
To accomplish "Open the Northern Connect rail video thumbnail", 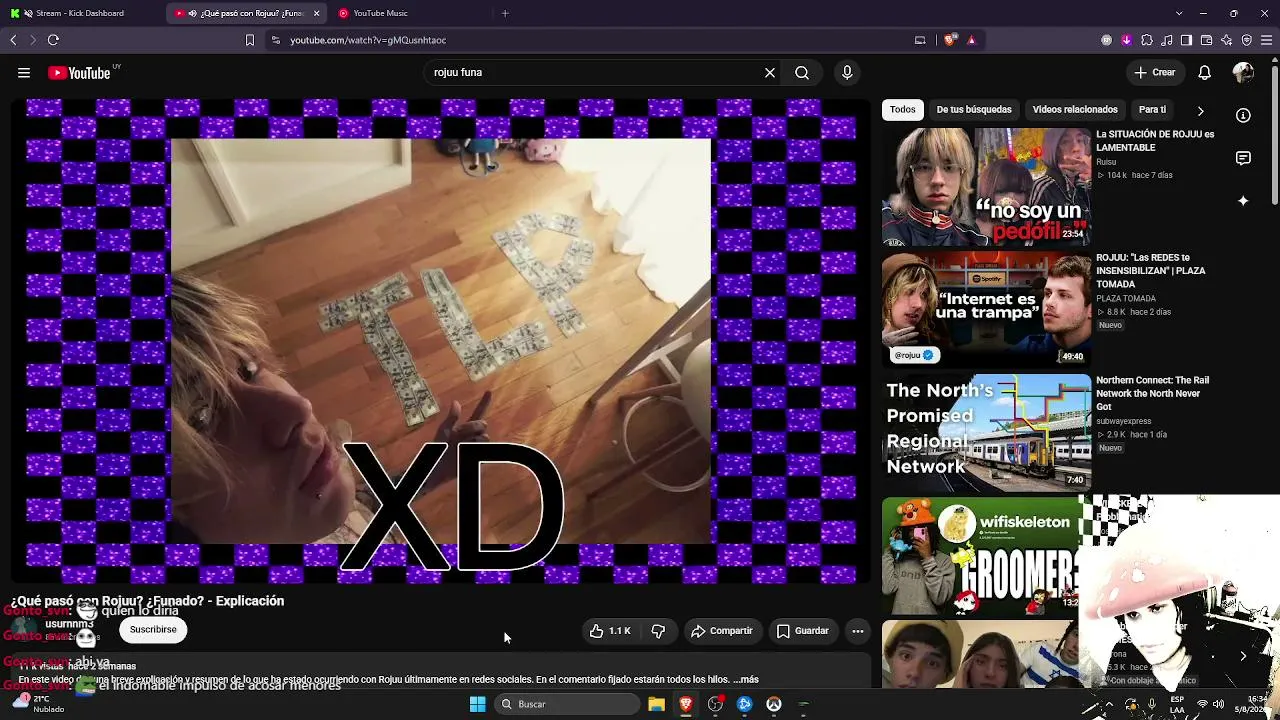I will coord(986,433).
